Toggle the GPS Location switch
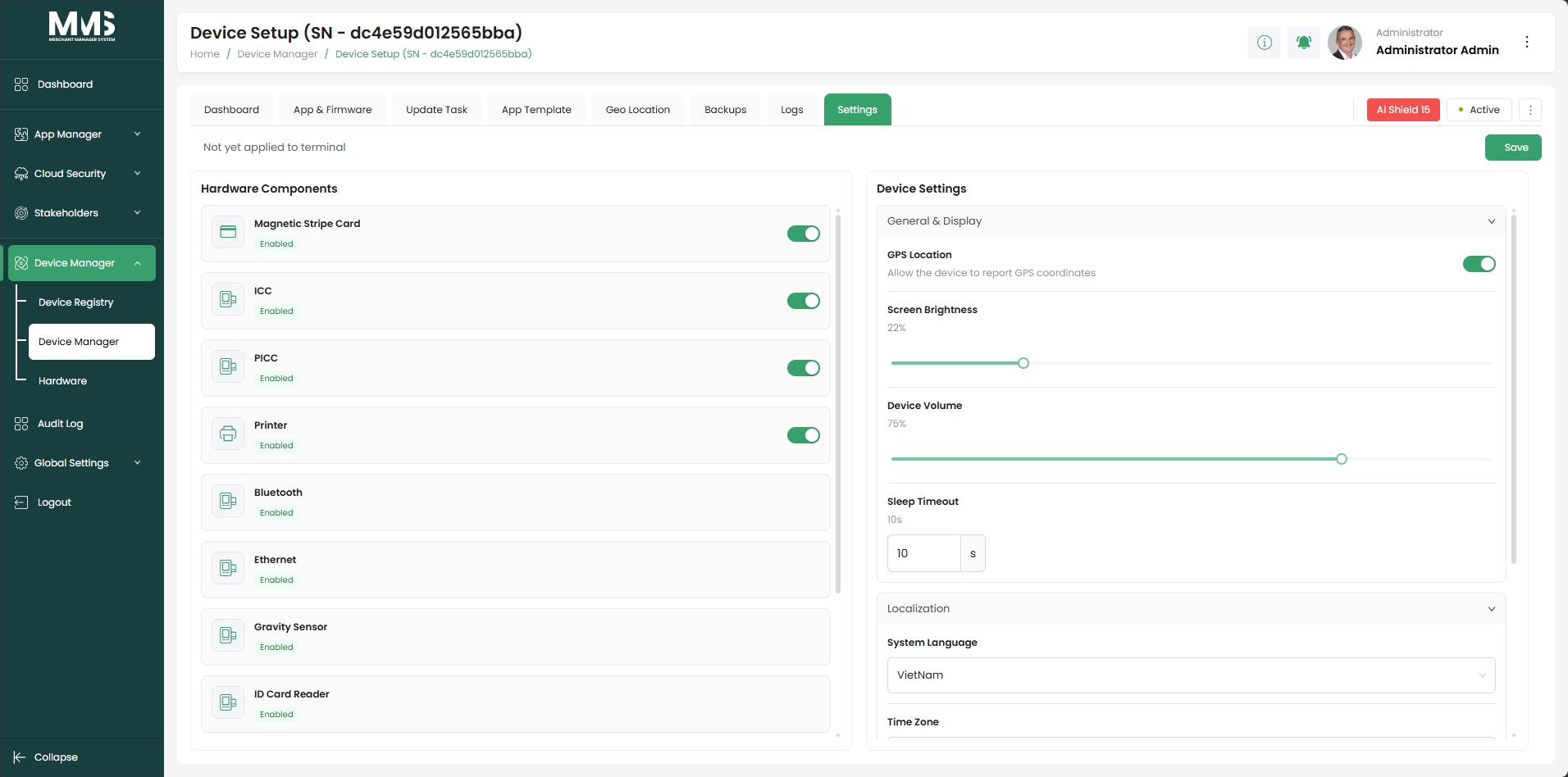The width and height of the screenshot is (1568, 777). [1479, 264]
